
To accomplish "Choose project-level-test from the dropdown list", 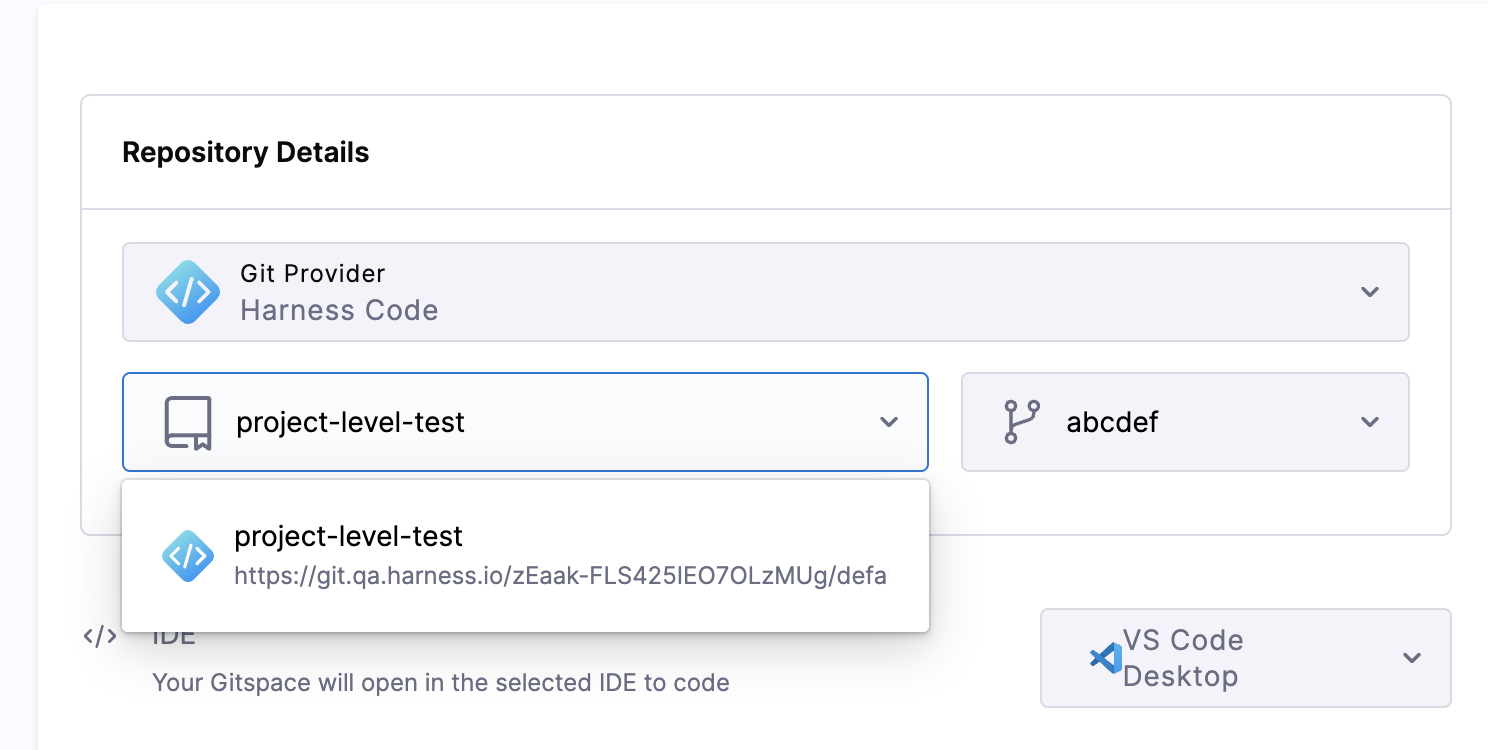I will click(x=525, y=556).
